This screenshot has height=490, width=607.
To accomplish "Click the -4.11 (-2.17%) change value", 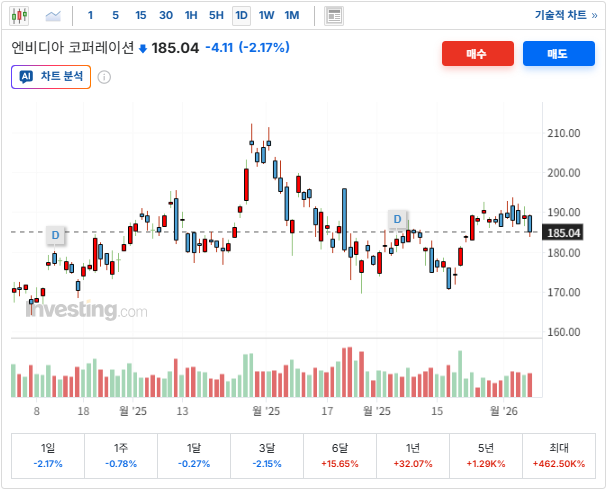I will click(x=247, y=48).
